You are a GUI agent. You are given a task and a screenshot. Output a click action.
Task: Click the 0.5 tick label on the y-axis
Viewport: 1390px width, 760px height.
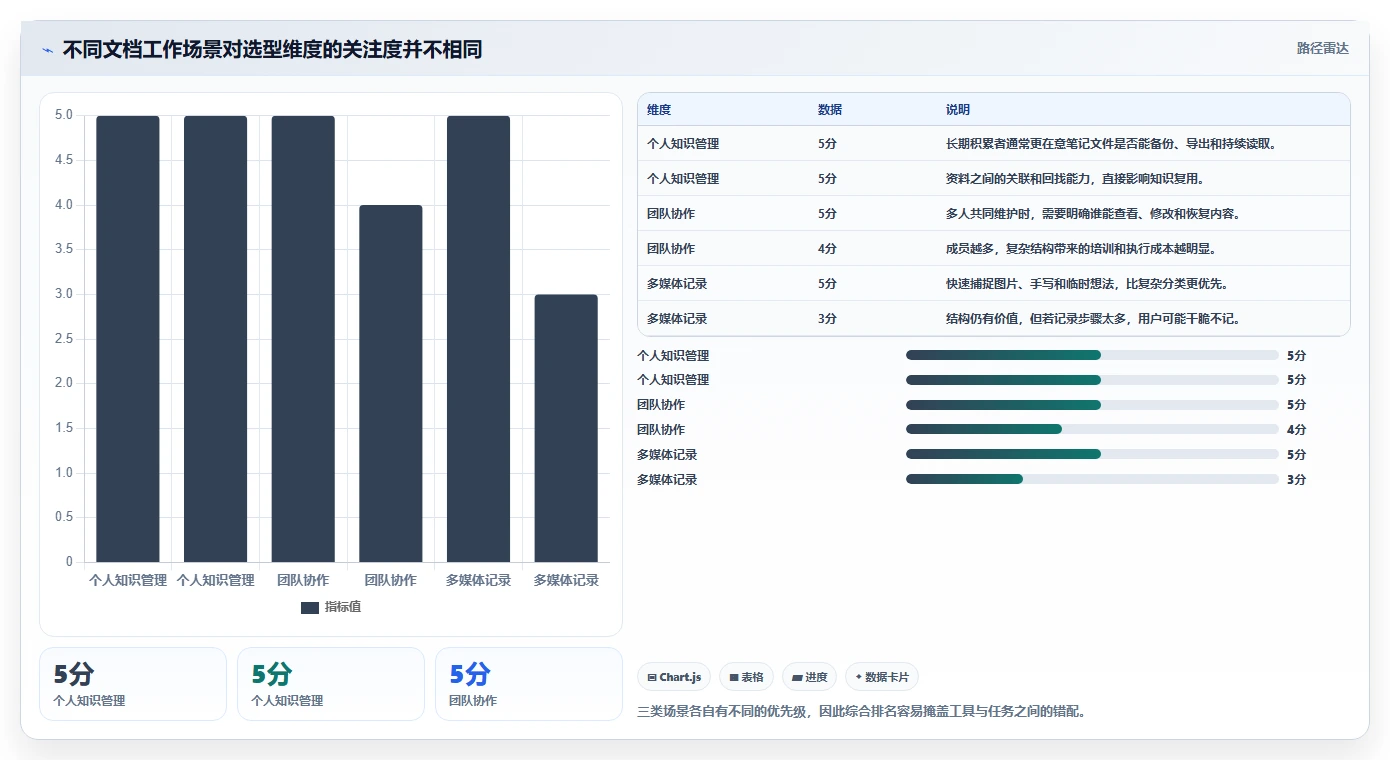pos(64,517)
